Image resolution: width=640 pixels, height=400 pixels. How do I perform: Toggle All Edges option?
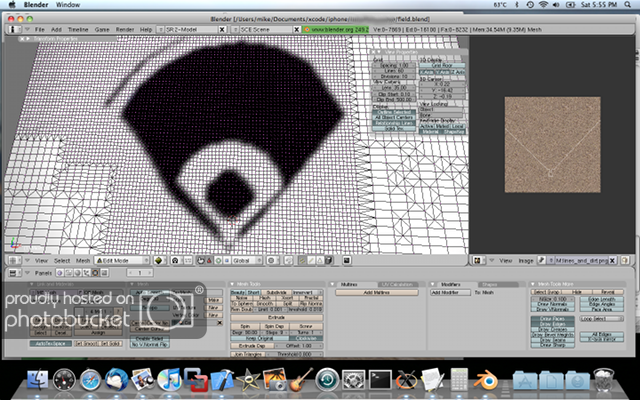tap(602, 334)
